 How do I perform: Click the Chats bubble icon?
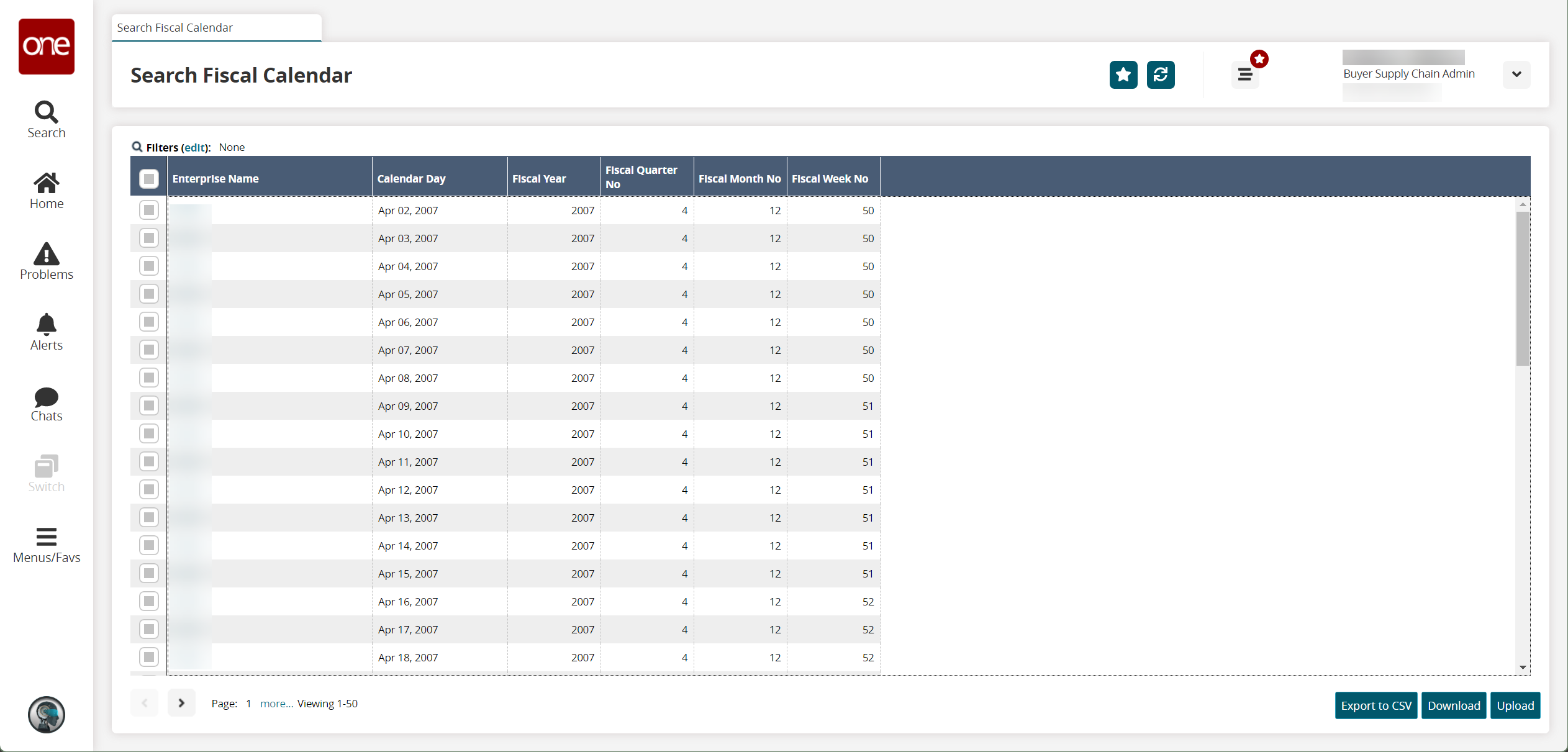click(x=47, y=397)
